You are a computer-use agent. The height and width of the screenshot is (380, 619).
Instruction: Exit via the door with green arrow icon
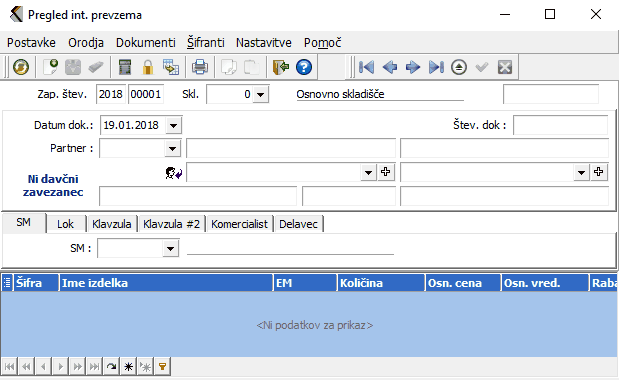point(281,67)
